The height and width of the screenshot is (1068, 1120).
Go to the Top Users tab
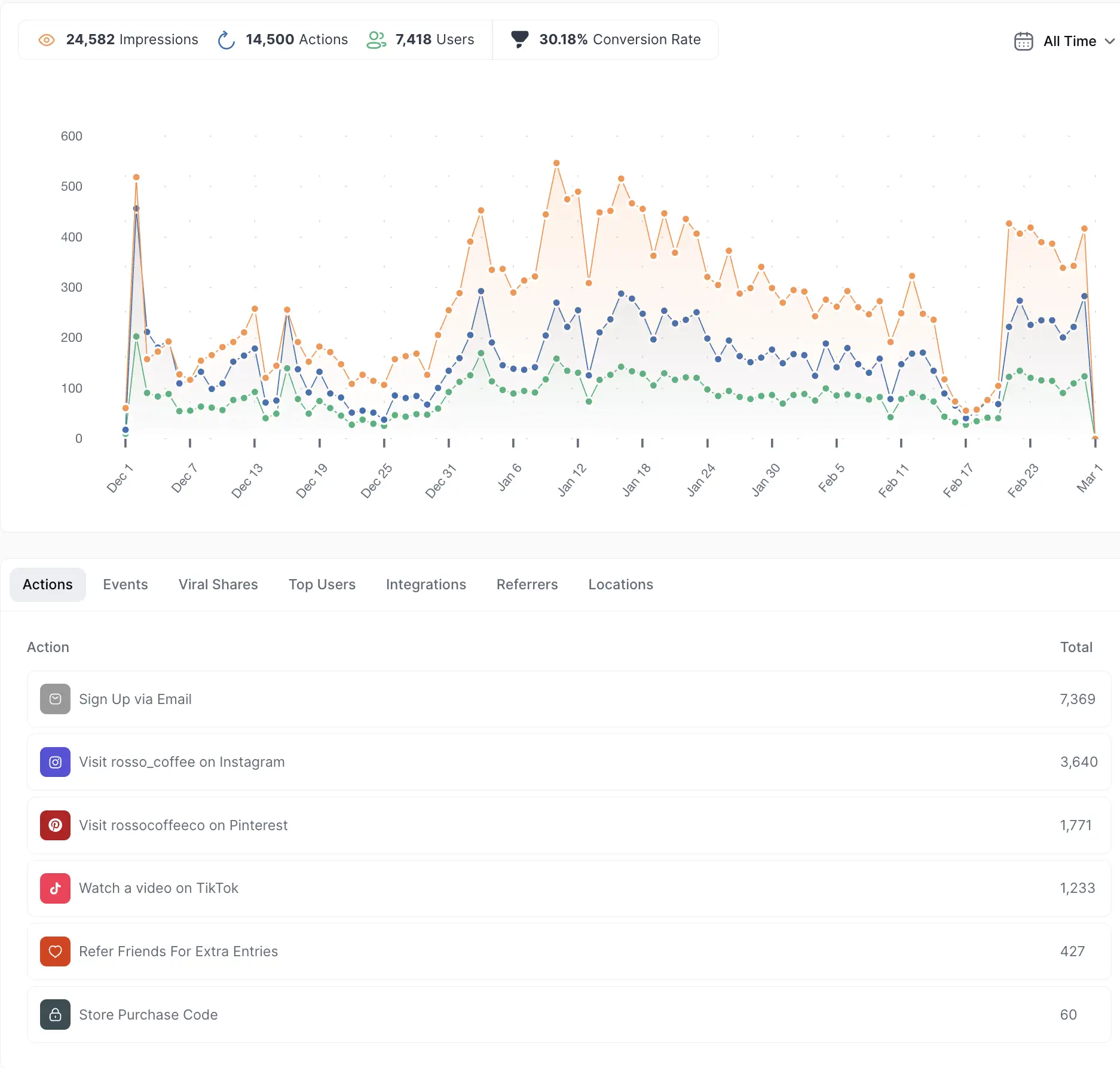(x=322, y=585)
